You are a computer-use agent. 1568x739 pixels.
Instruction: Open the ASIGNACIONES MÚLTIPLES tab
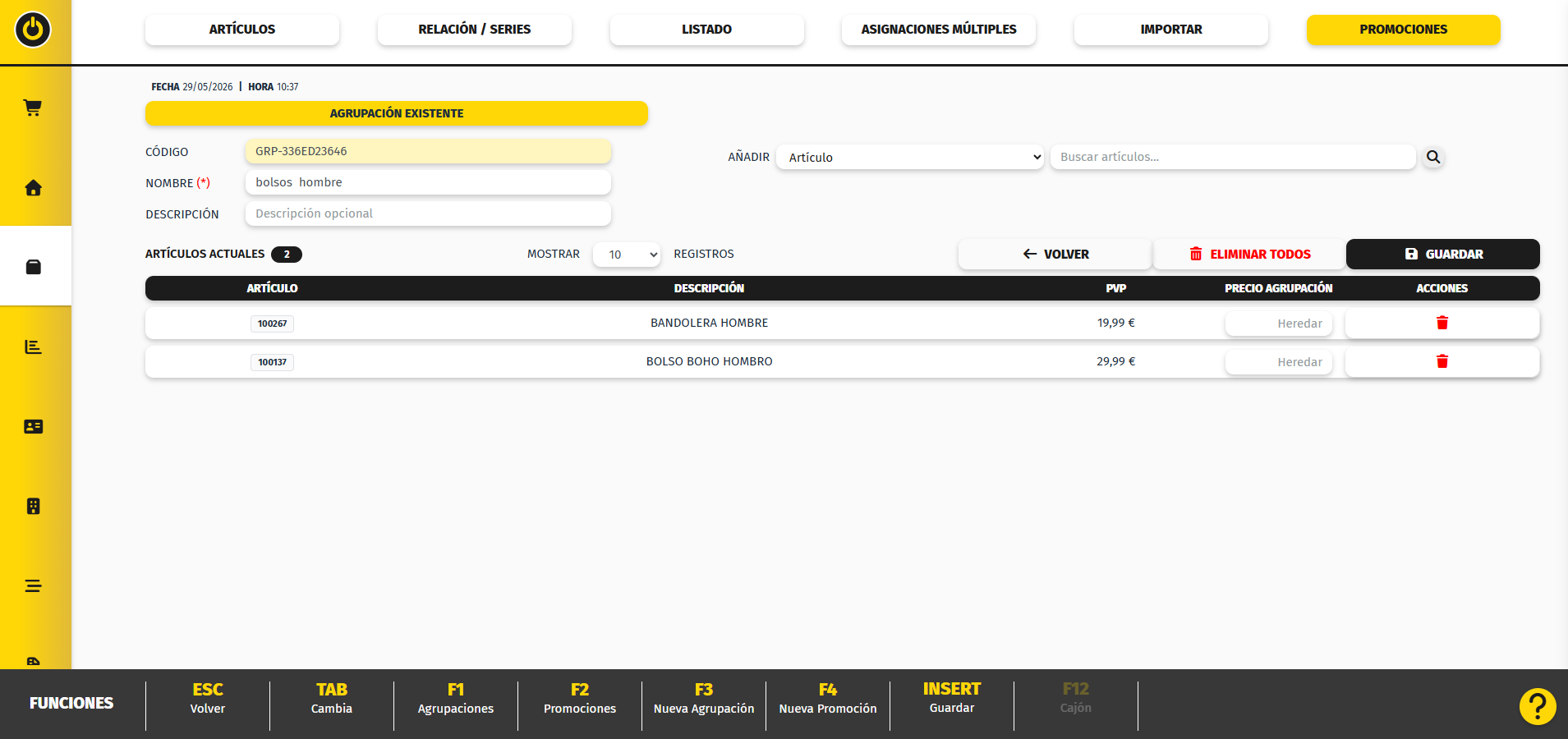pyautogui.click(x=939, y=30)
